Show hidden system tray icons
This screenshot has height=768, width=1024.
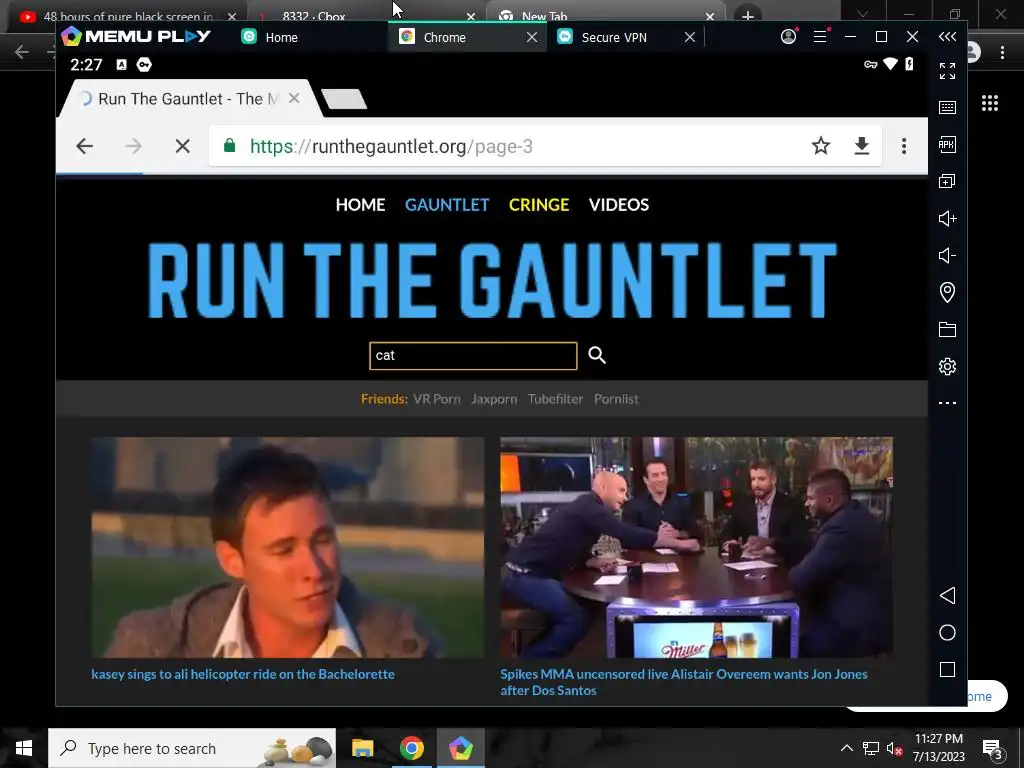pos(846,748)
